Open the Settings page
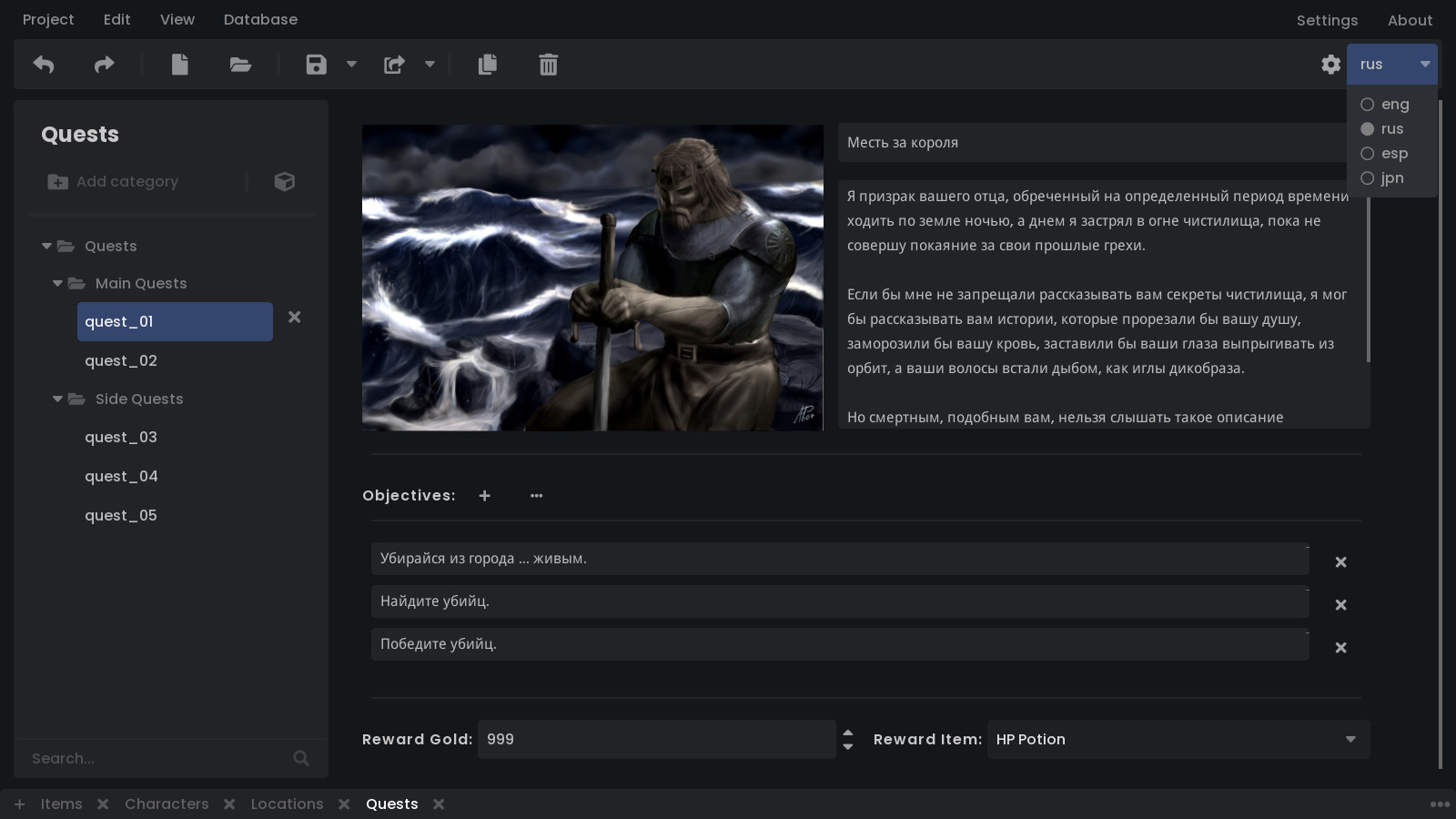1456x819 pixels. click(x=1327, y=19)
